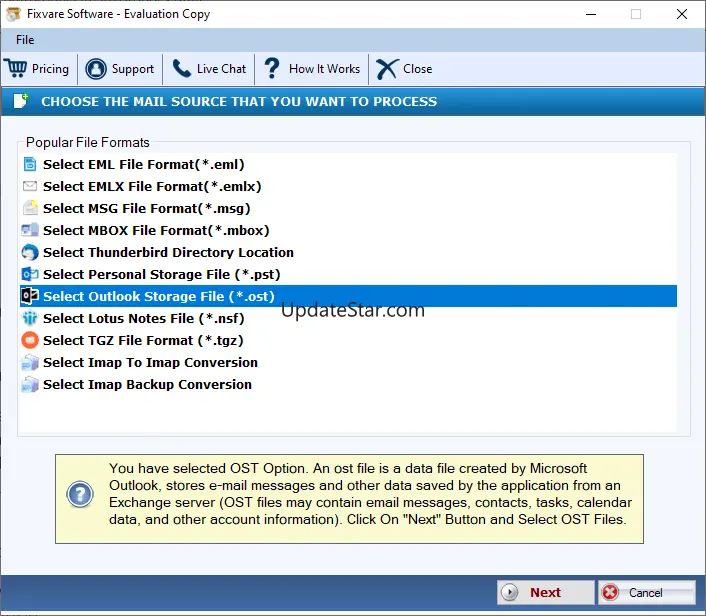Image resolution: width=706 pixels, height=616 pixels.
Task: Open the How It Works help
Action: coord(311,69)
